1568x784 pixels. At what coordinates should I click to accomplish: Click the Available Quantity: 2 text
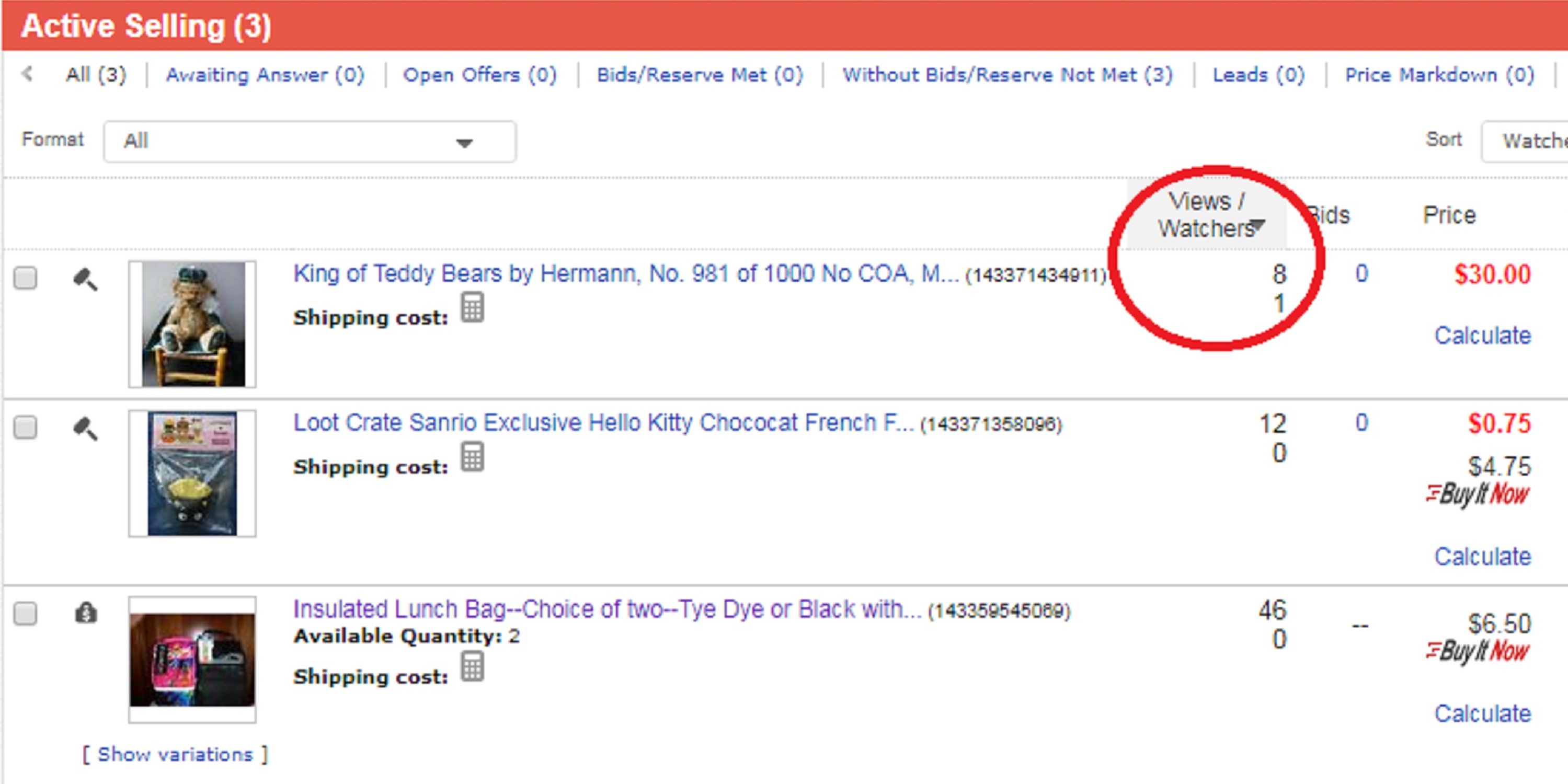click(407, 637)
